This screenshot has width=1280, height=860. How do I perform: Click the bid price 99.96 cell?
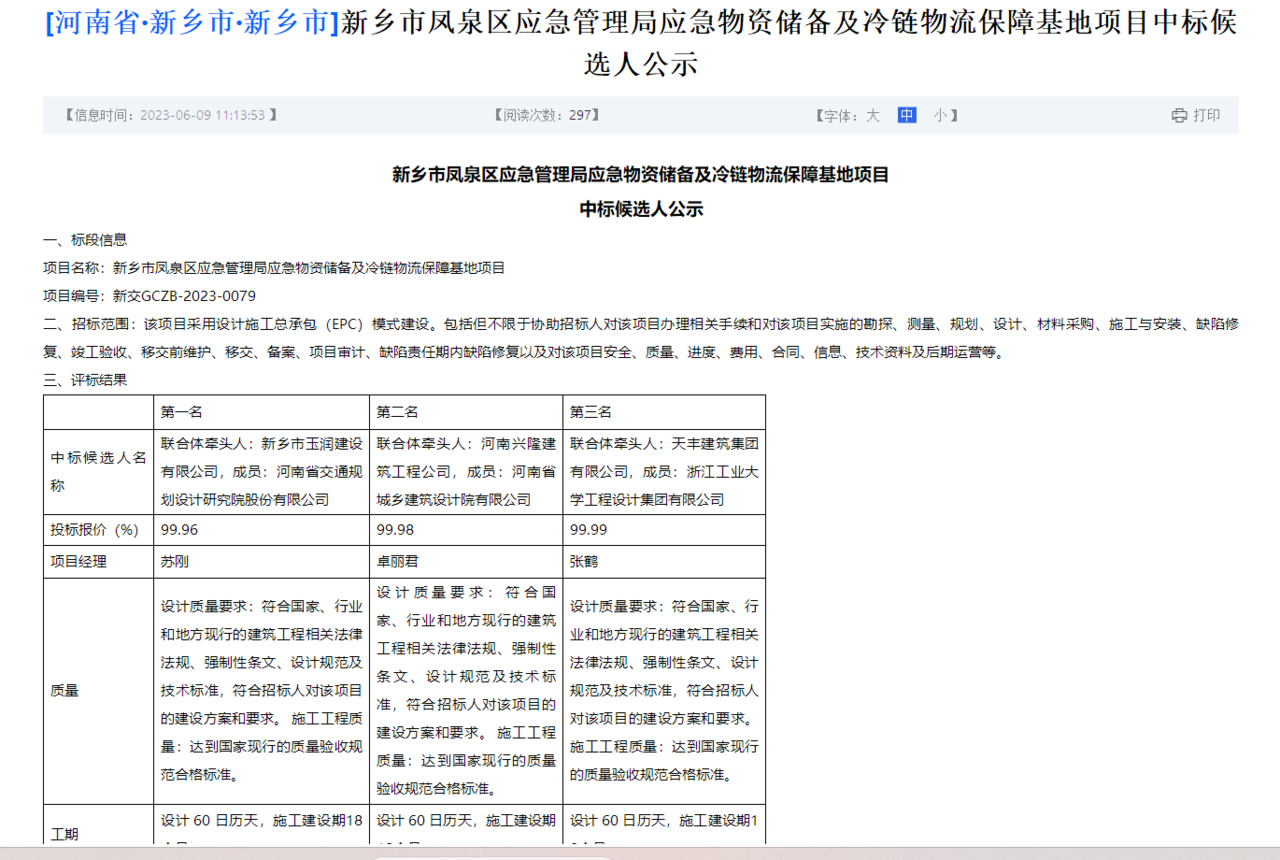click(180, 530)
